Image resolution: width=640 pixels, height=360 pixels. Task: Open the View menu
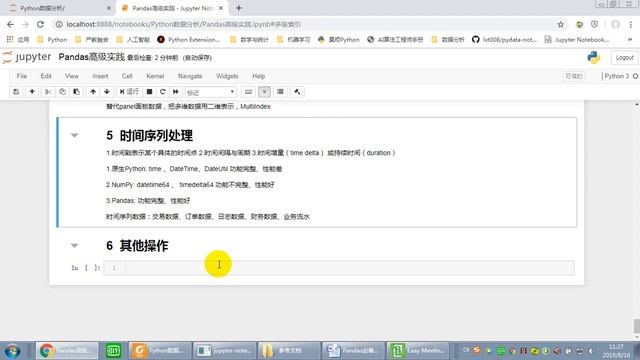pos(71,76)
